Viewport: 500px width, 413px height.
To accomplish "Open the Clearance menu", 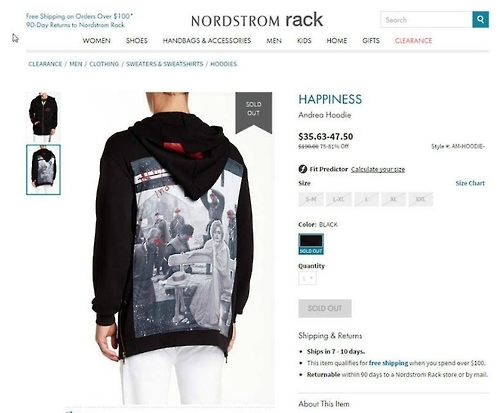I will point(413,41).
